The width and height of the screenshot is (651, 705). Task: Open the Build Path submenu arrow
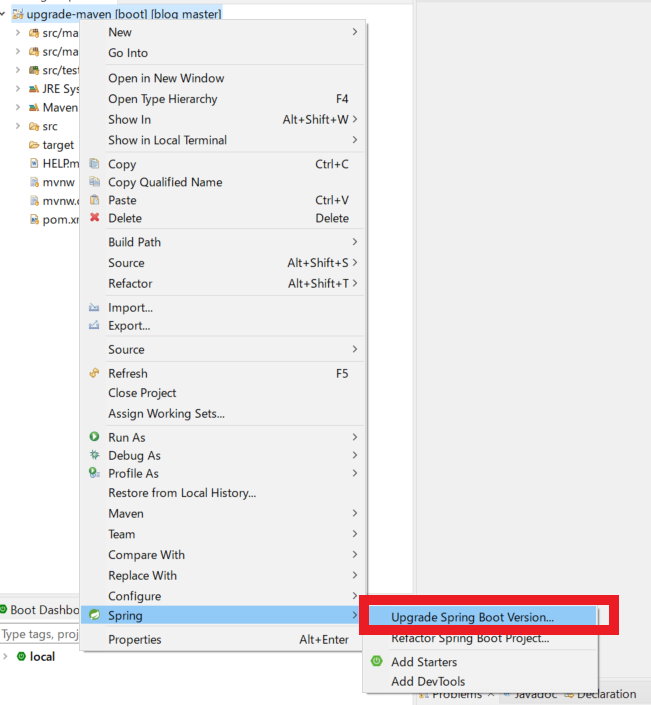click(355, 242)
